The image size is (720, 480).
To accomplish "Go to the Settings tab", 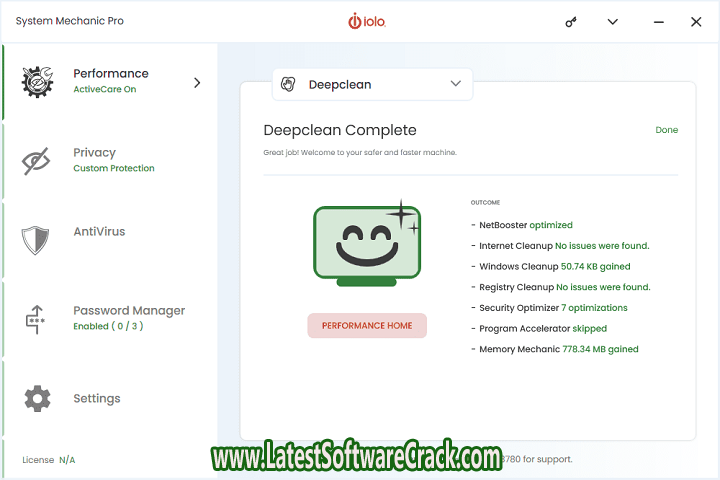I will 96,398.
